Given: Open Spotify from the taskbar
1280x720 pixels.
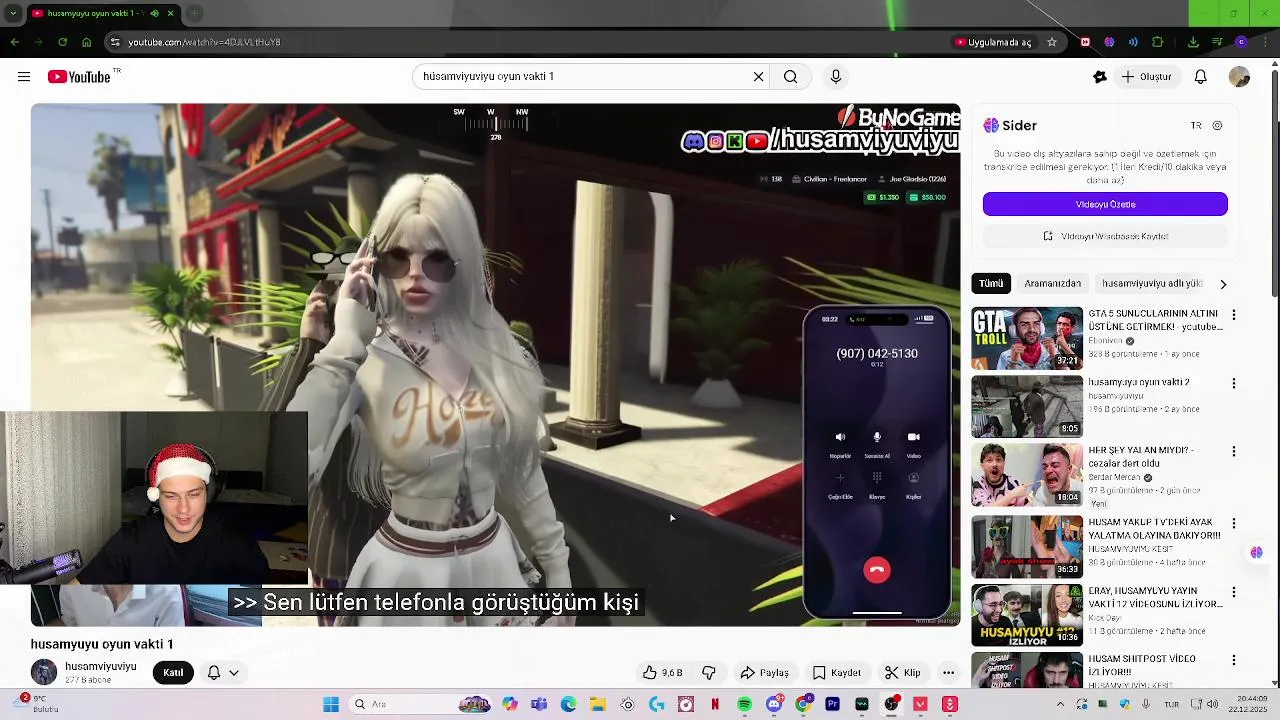Looking at the screenshot, I should [745, 704].
